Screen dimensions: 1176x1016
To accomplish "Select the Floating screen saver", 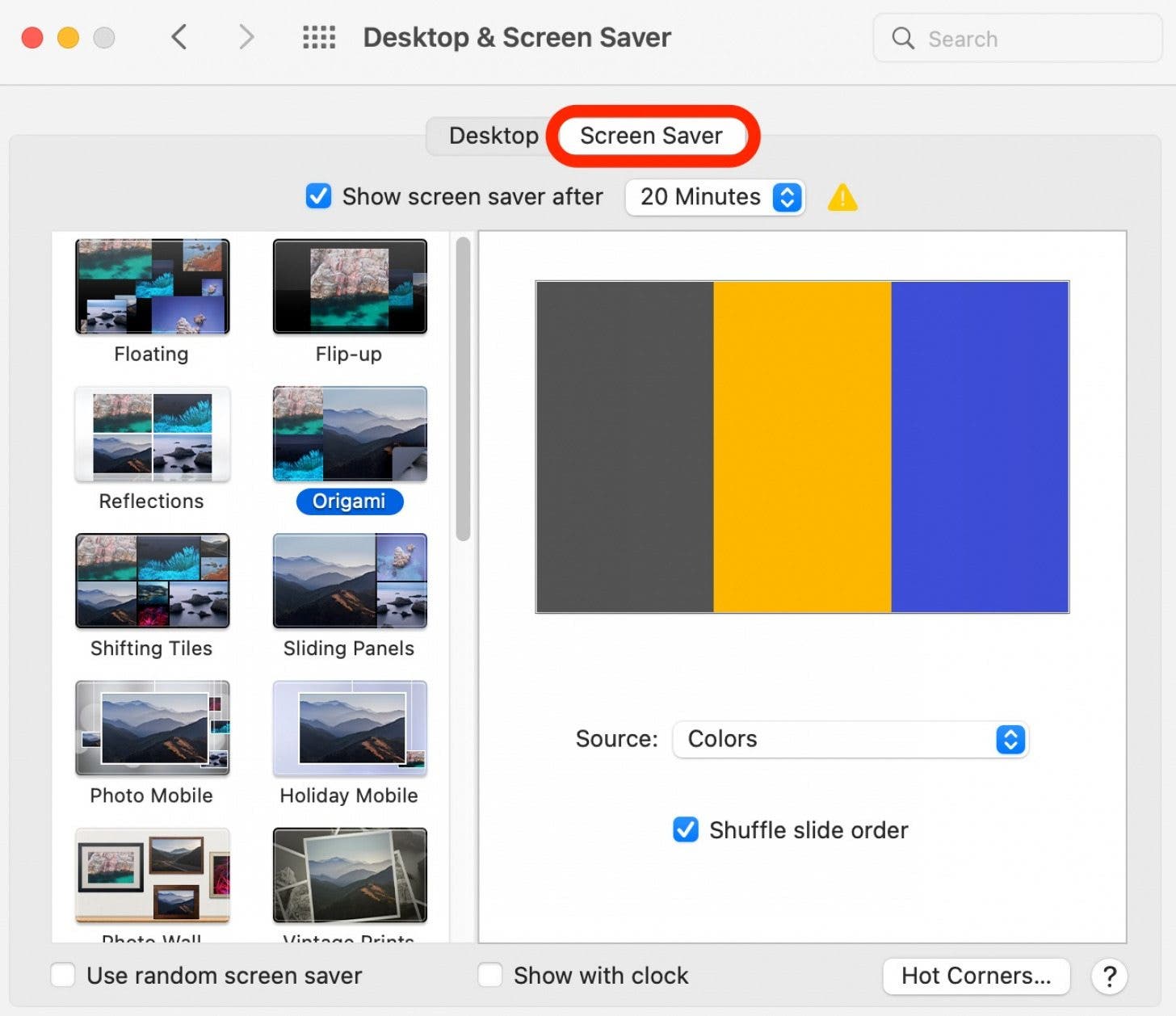I will point(152,286).
